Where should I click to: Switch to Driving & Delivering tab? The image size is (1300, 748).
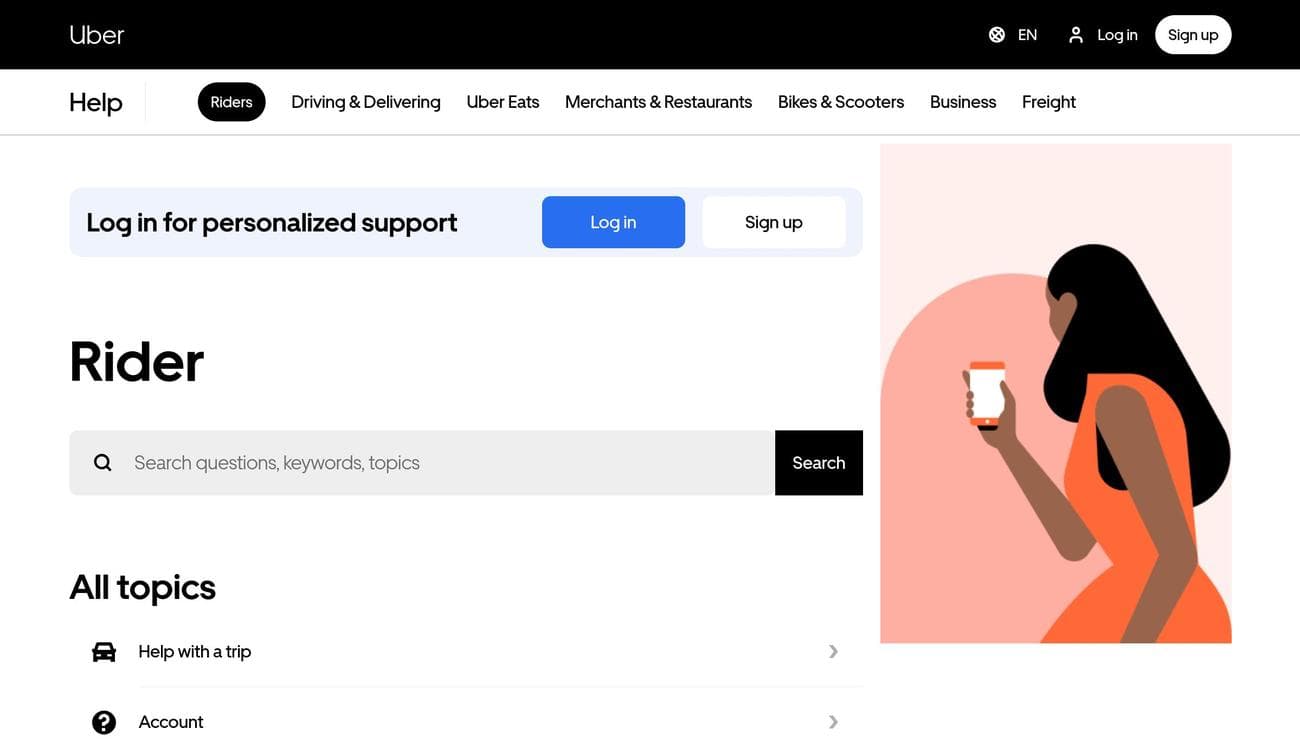click(x=366, y=102)
